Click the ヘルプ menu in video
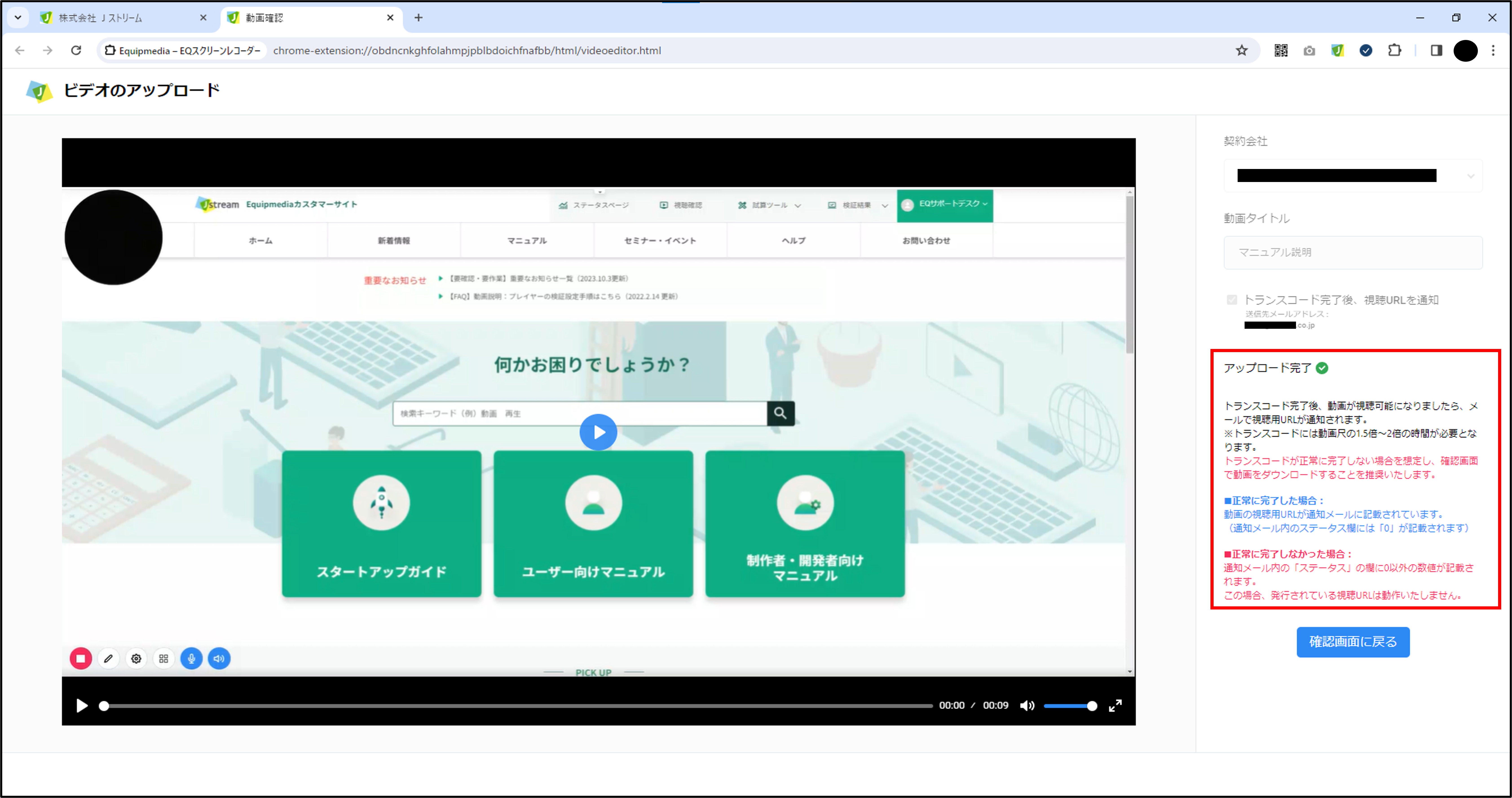The image size is (1512, 798). click(x=793, y=241)
